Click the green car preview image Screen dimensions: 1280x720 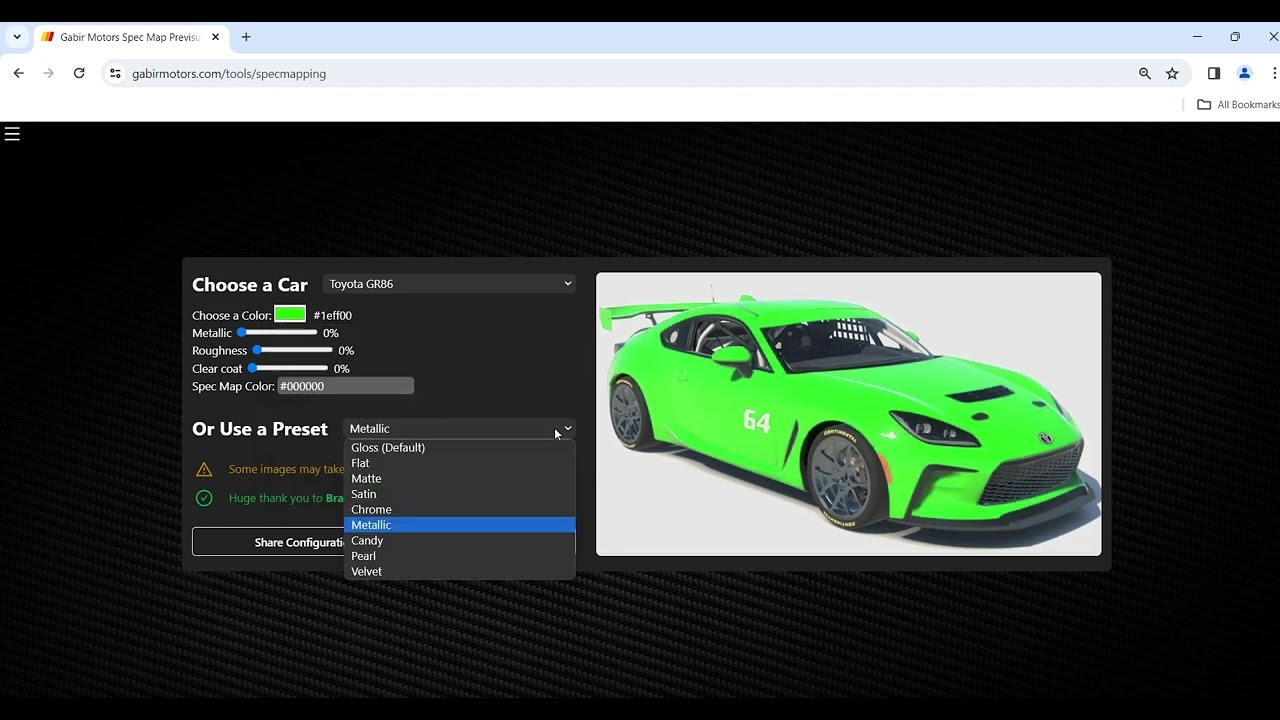[849, 414]
